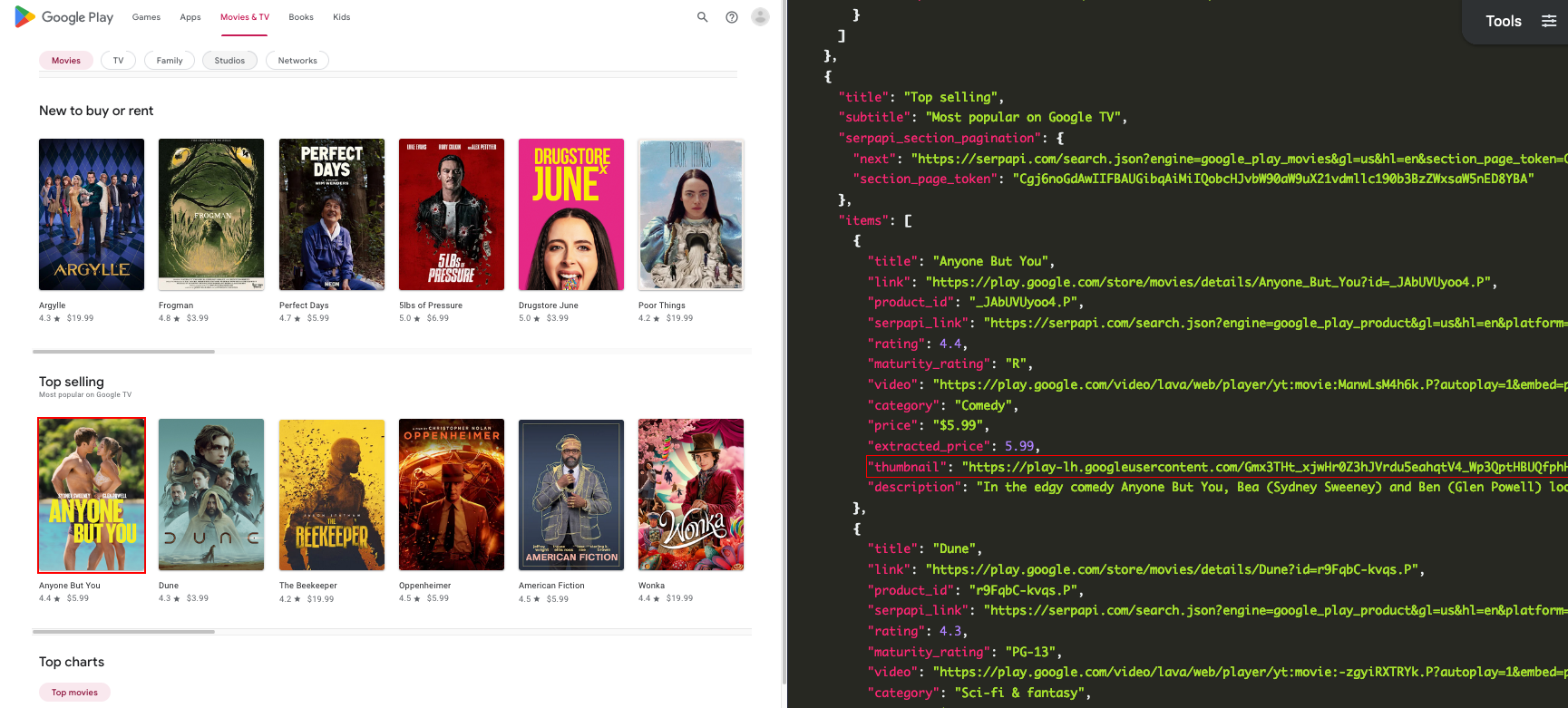The image size is (1568, 708).
Task: Select the TV filter chip
Action: 118,61
